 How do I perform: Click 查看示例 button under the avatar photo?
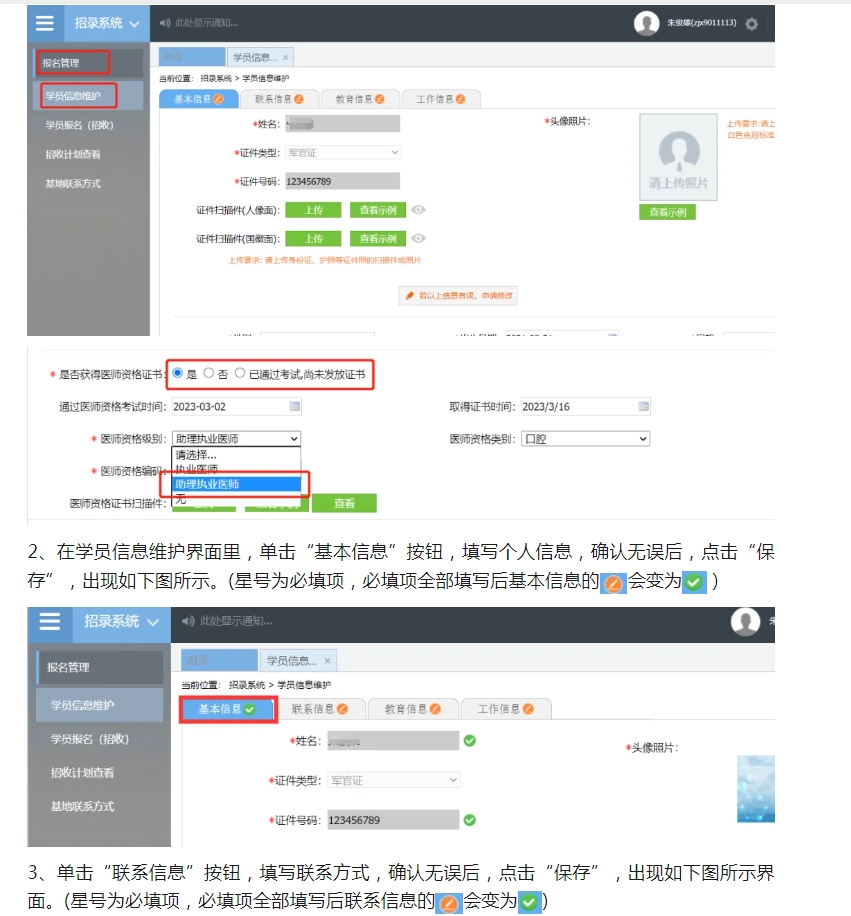click(x=666, y=212)
